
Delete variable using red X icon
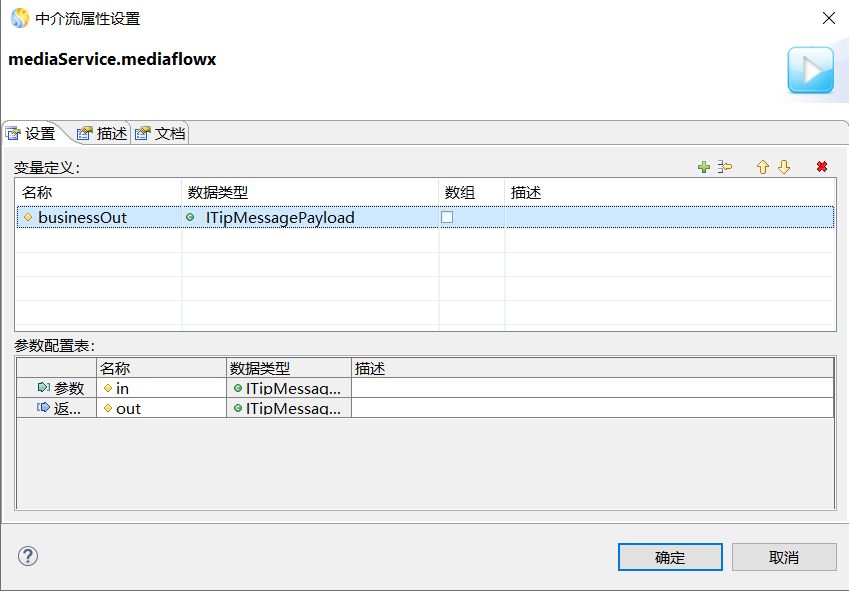coord(822,167)
